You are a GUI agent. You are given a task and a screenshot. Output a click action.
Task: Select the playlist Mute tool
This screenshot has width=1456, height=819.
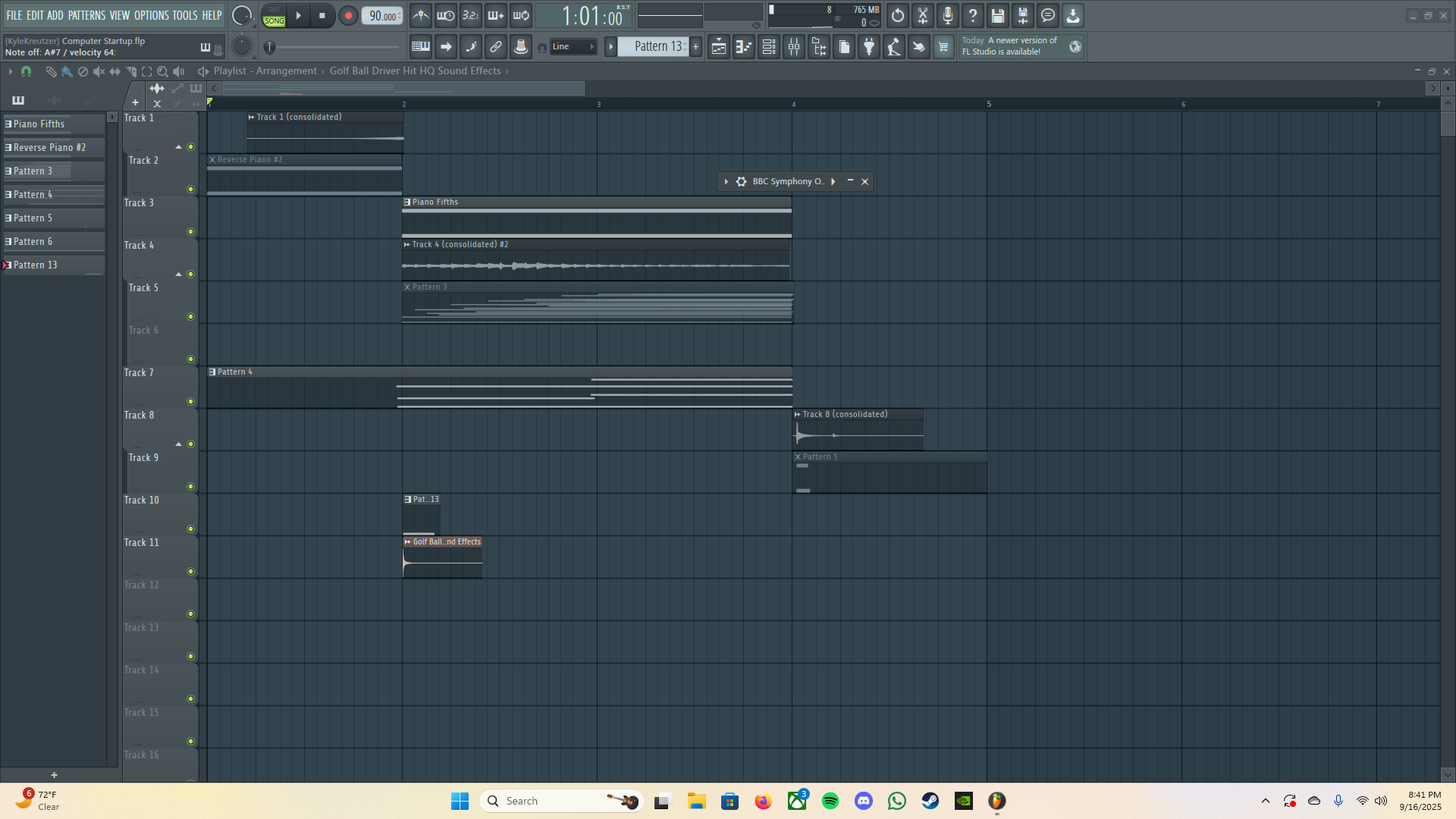click(x=99, y=71)
